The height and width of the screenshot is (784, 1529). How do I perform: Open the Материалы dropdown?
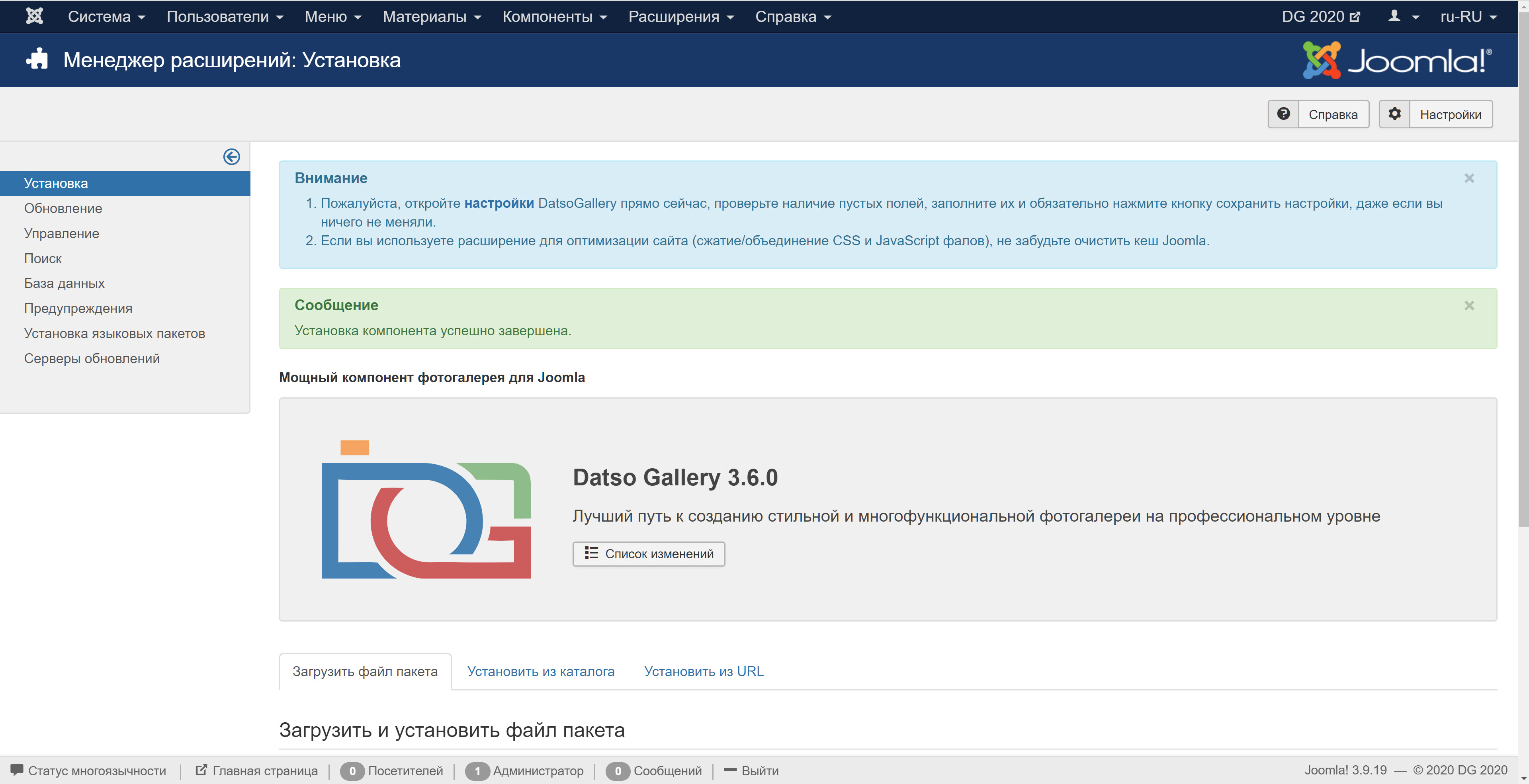pyautogui.click(x=432, y=16)
